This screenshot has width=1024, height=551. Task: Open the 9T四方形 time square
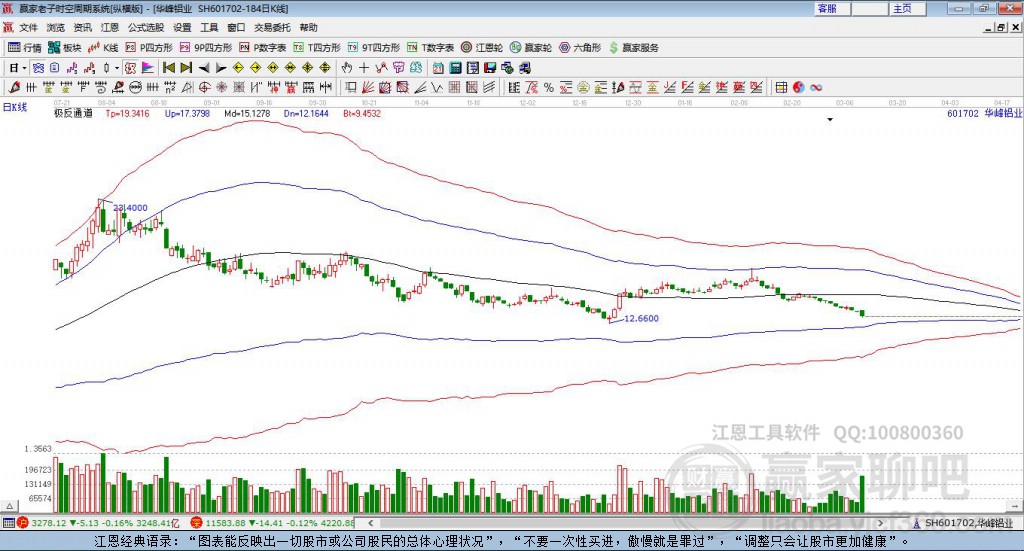pyautogui.click(x=374, y=48)
